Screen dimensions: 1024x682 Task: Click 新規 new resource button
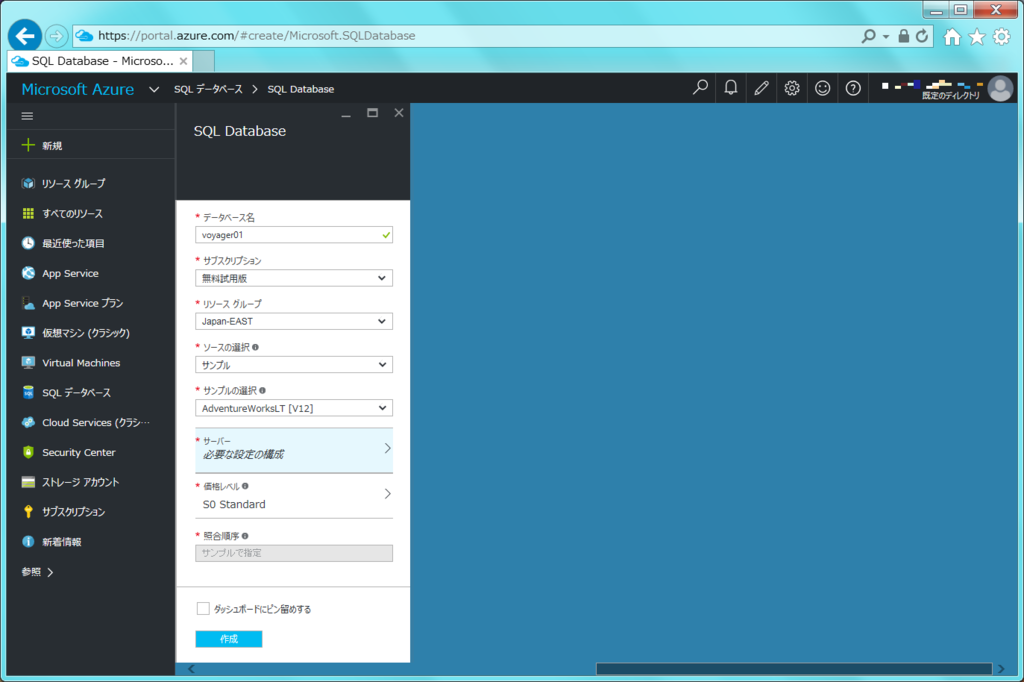42,145
